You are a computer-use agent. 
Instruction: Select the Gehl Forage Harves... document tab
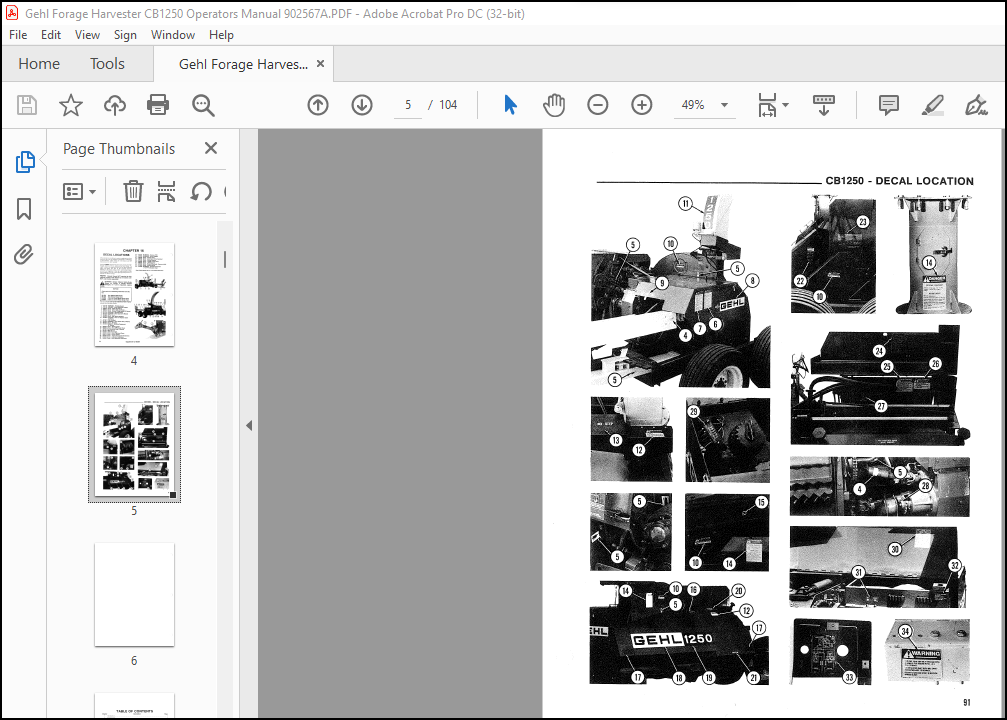tap(243, 64)
